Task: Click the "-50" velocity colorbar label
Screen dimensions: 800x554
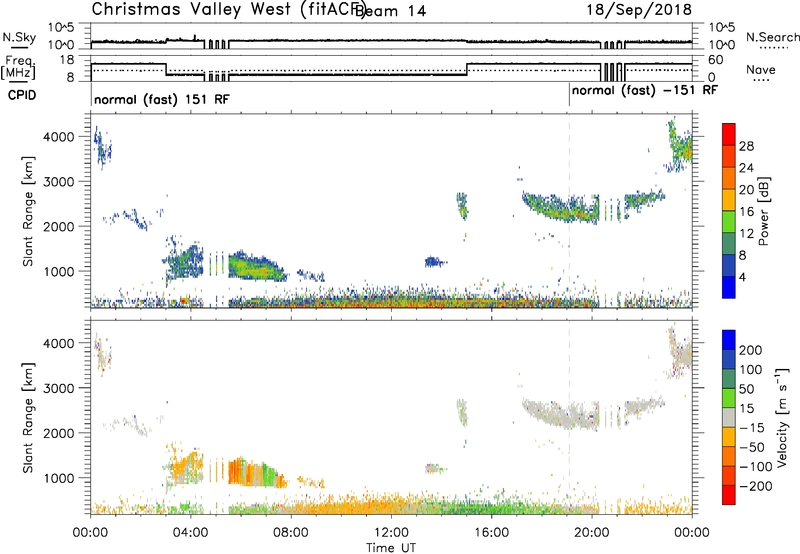Action: 752,447
